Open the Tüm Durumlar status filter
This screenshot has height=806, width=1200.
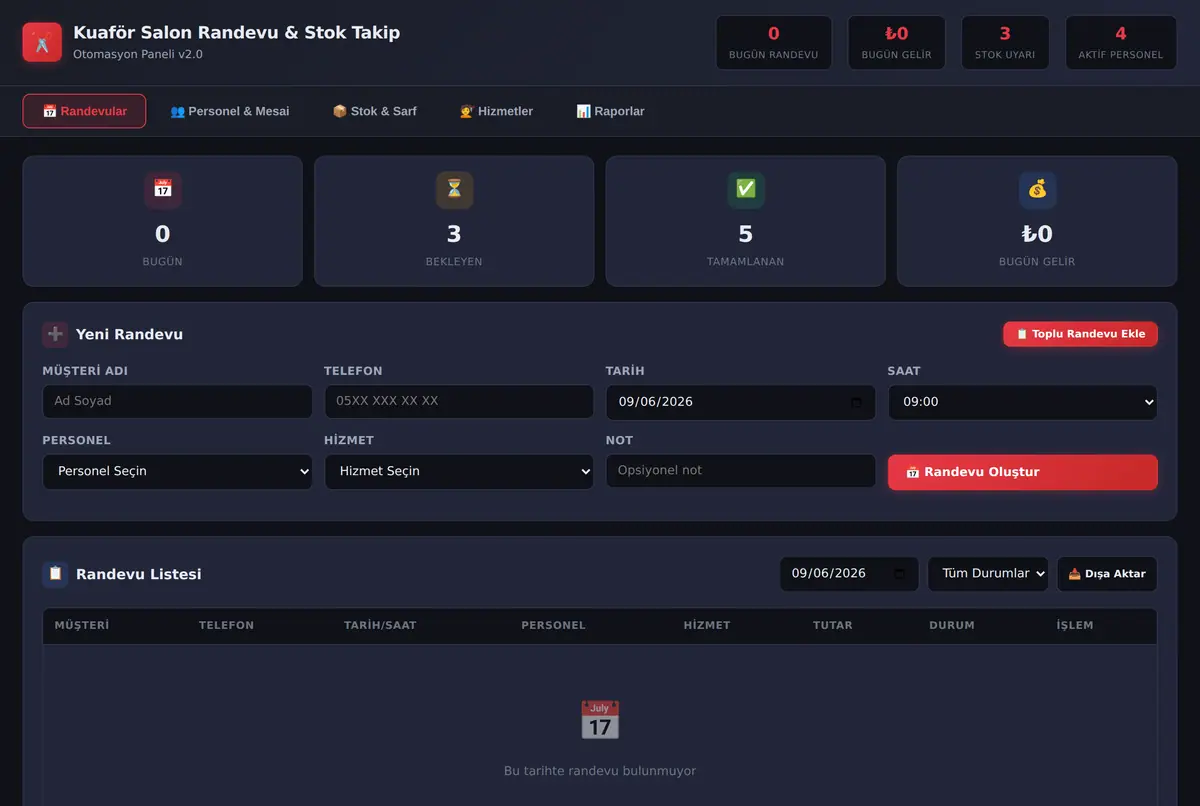point(988,574)
